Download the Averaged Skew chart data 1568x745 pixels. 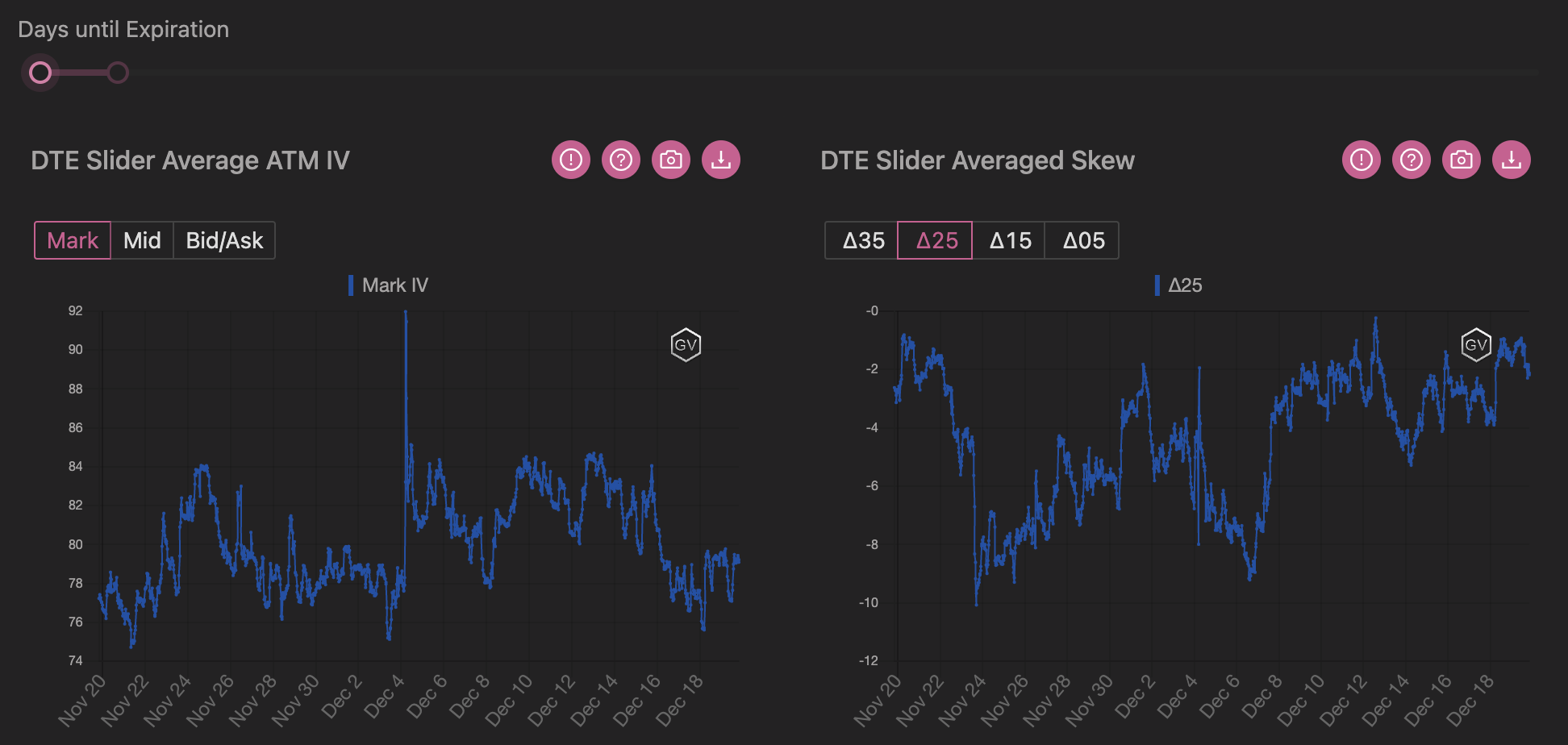1512,160
